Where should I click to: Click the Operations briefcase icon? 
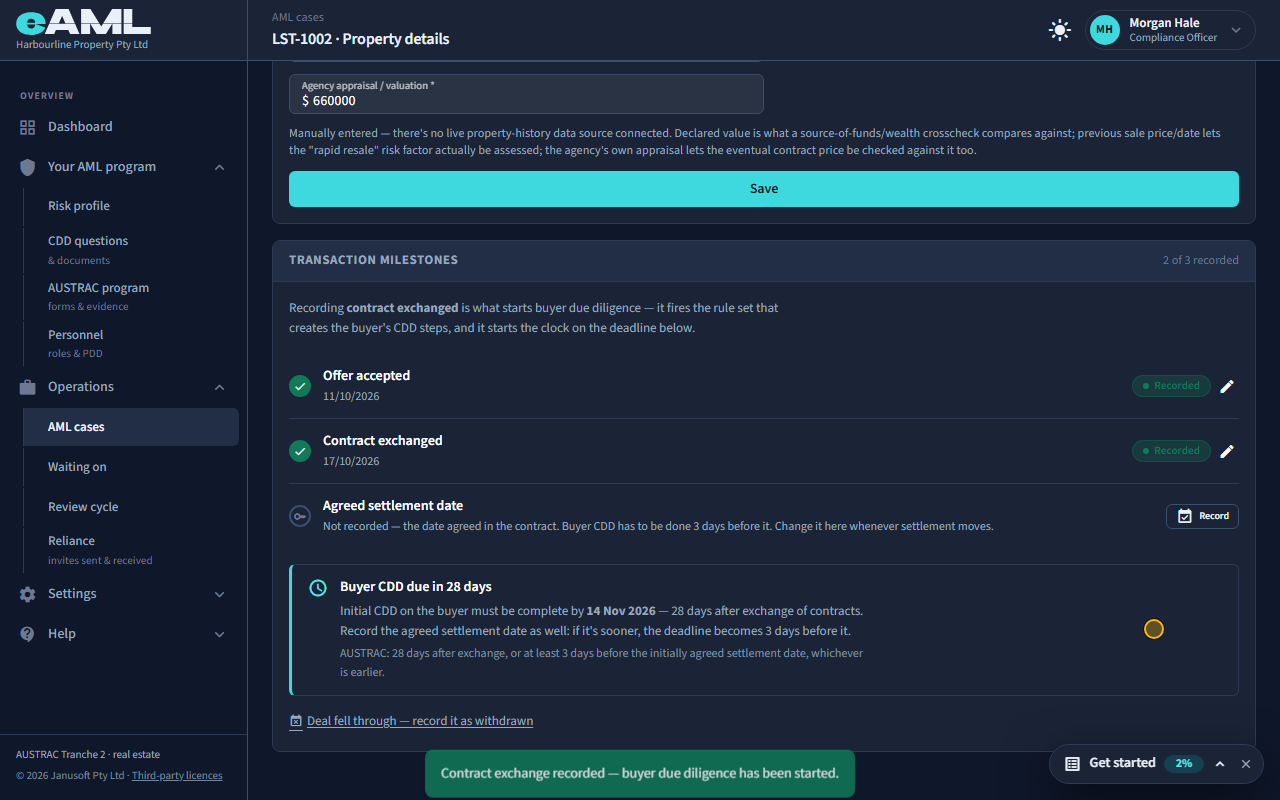coord(28,387)
